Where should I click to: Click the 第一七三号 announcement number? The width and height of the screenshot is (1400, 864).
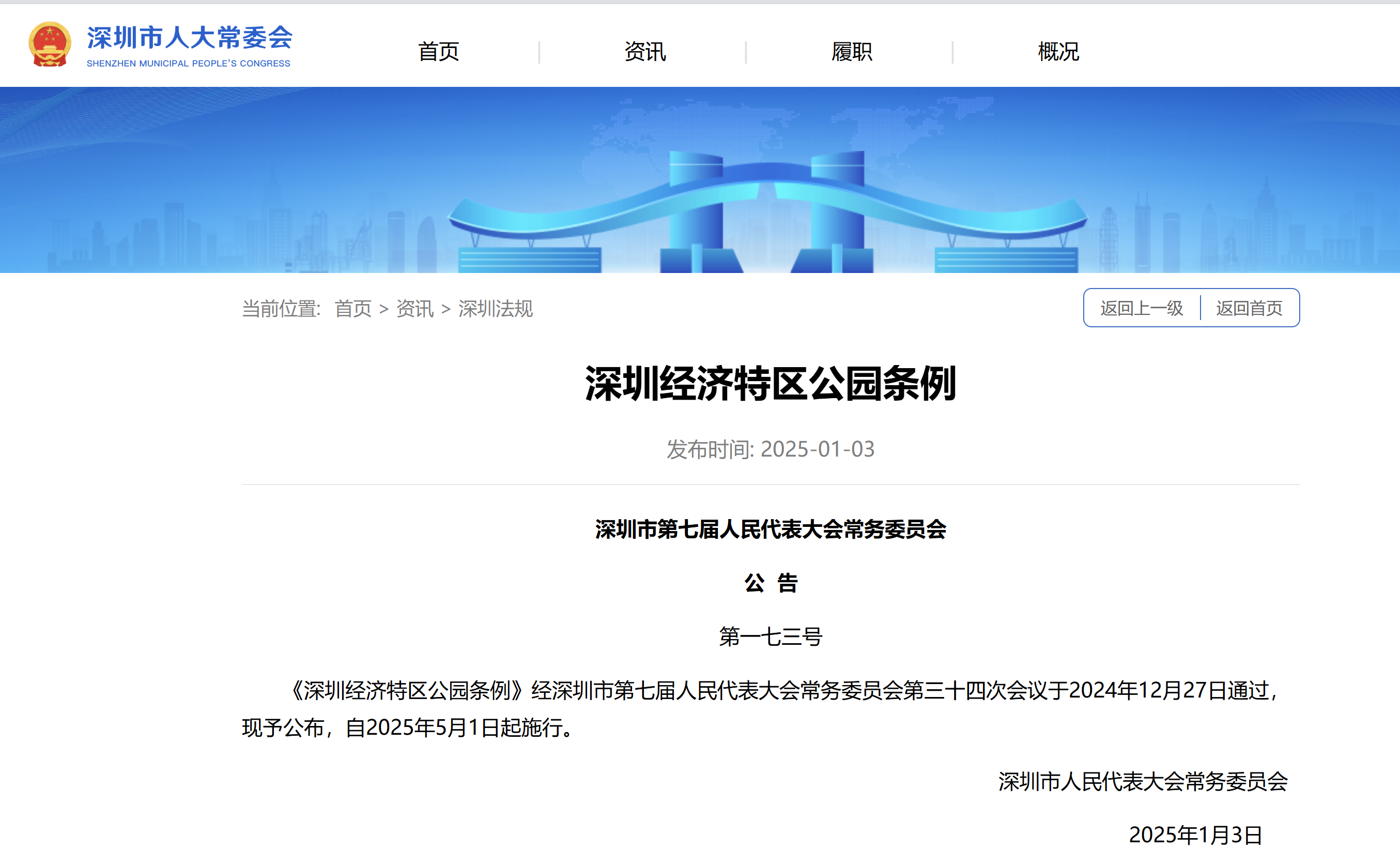(771, 636)
